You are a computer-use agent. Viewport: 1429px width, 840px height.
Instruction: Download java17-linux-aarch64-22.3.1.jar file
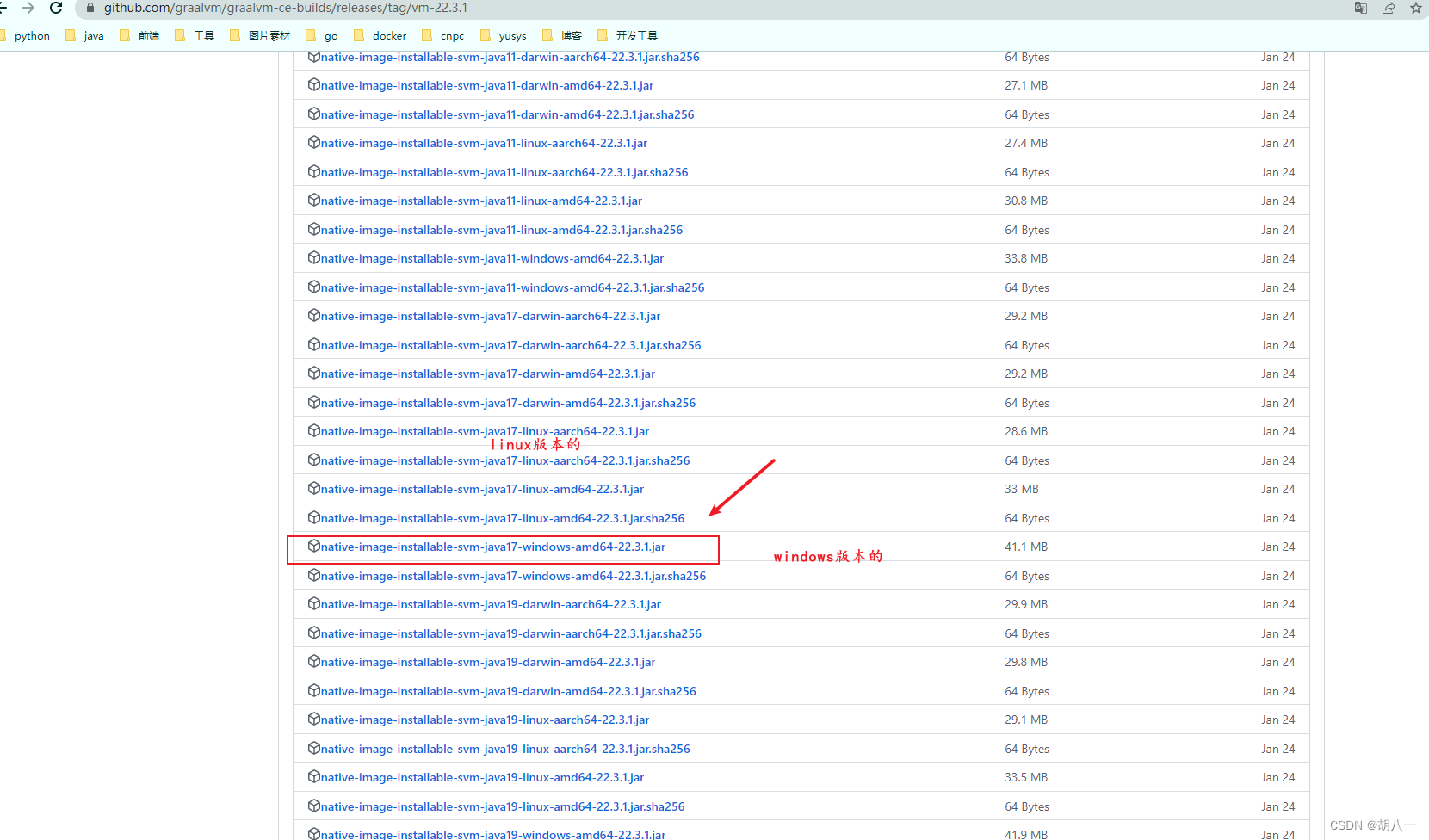485,431
